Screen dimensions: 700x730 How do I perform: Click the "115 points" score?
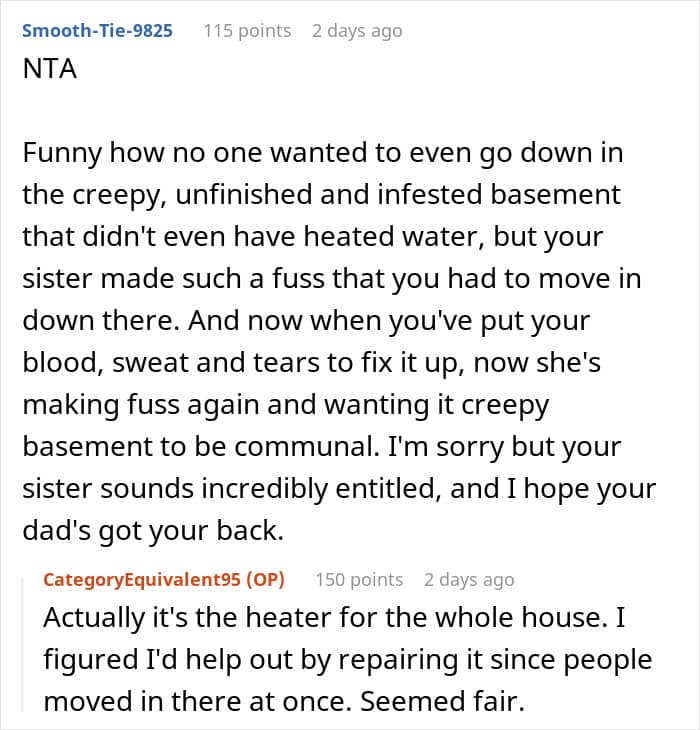click(x=247, y=31)
